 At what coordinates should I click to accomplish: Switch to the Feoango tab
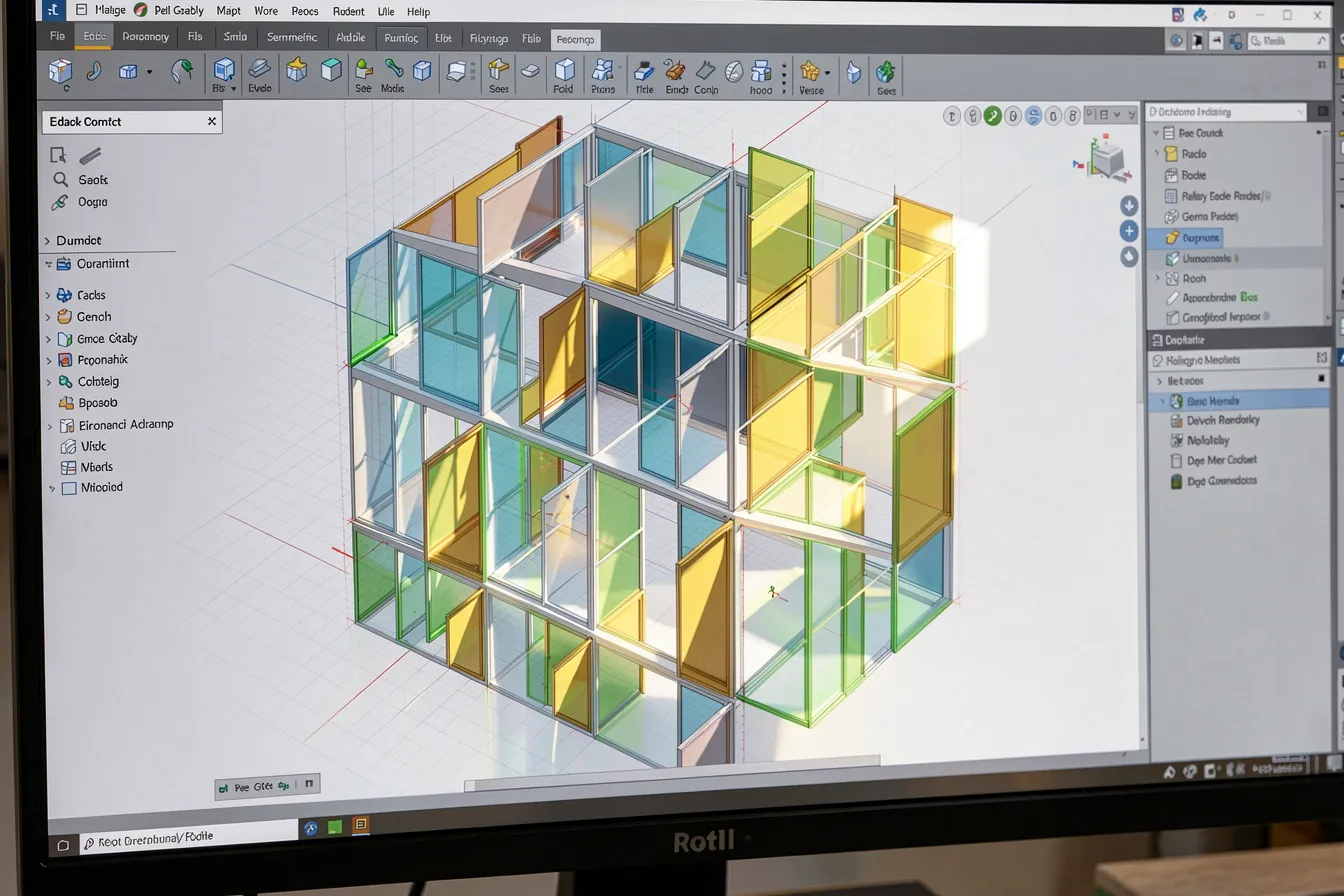click(x=575, y=40)
